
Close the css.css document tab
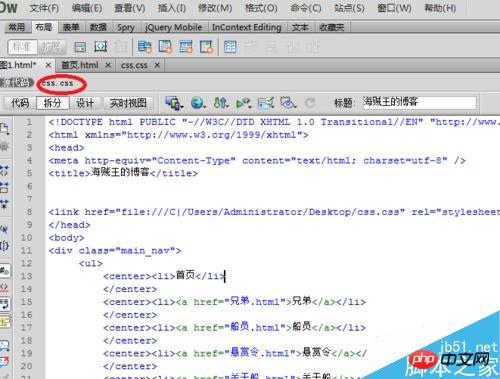[x=157, y=65]
